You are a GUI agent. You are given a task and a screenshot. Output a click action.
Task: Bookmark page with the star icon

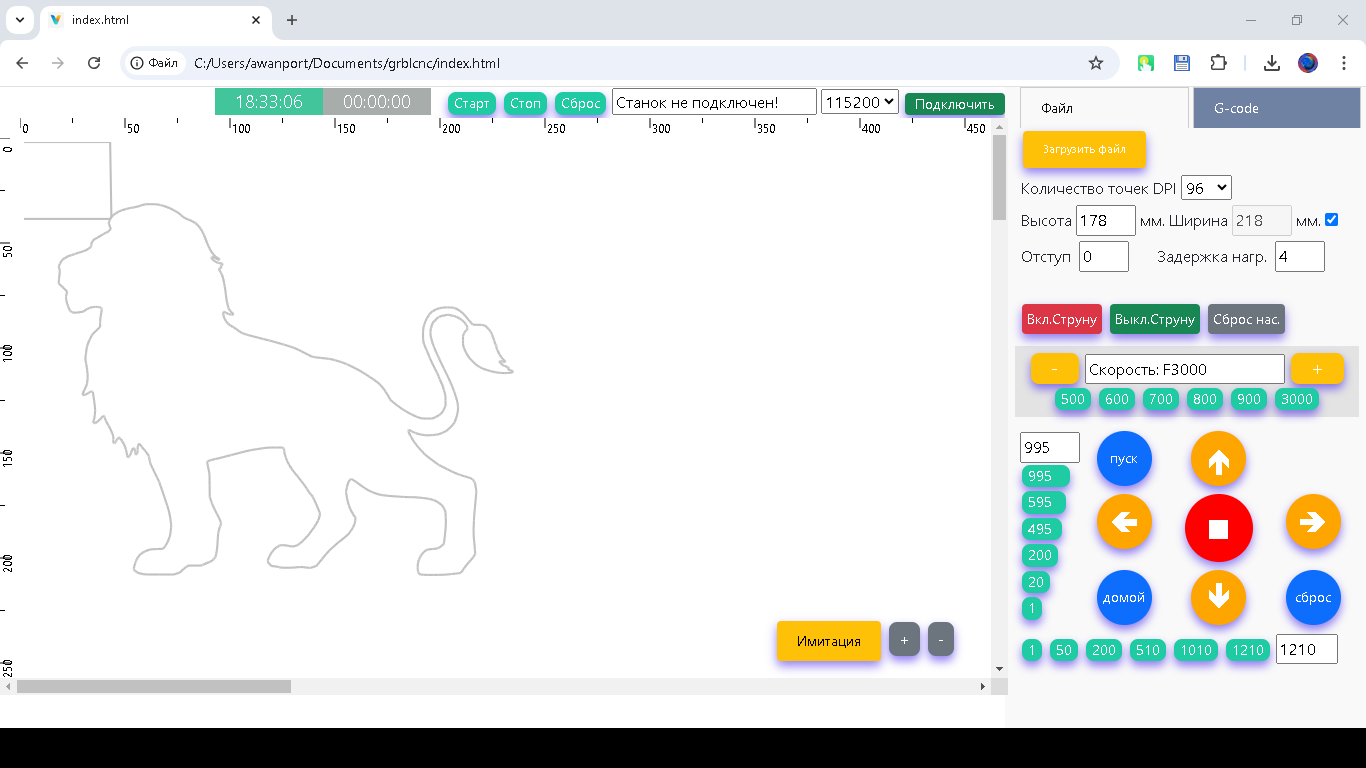[x=1096, y=63]
